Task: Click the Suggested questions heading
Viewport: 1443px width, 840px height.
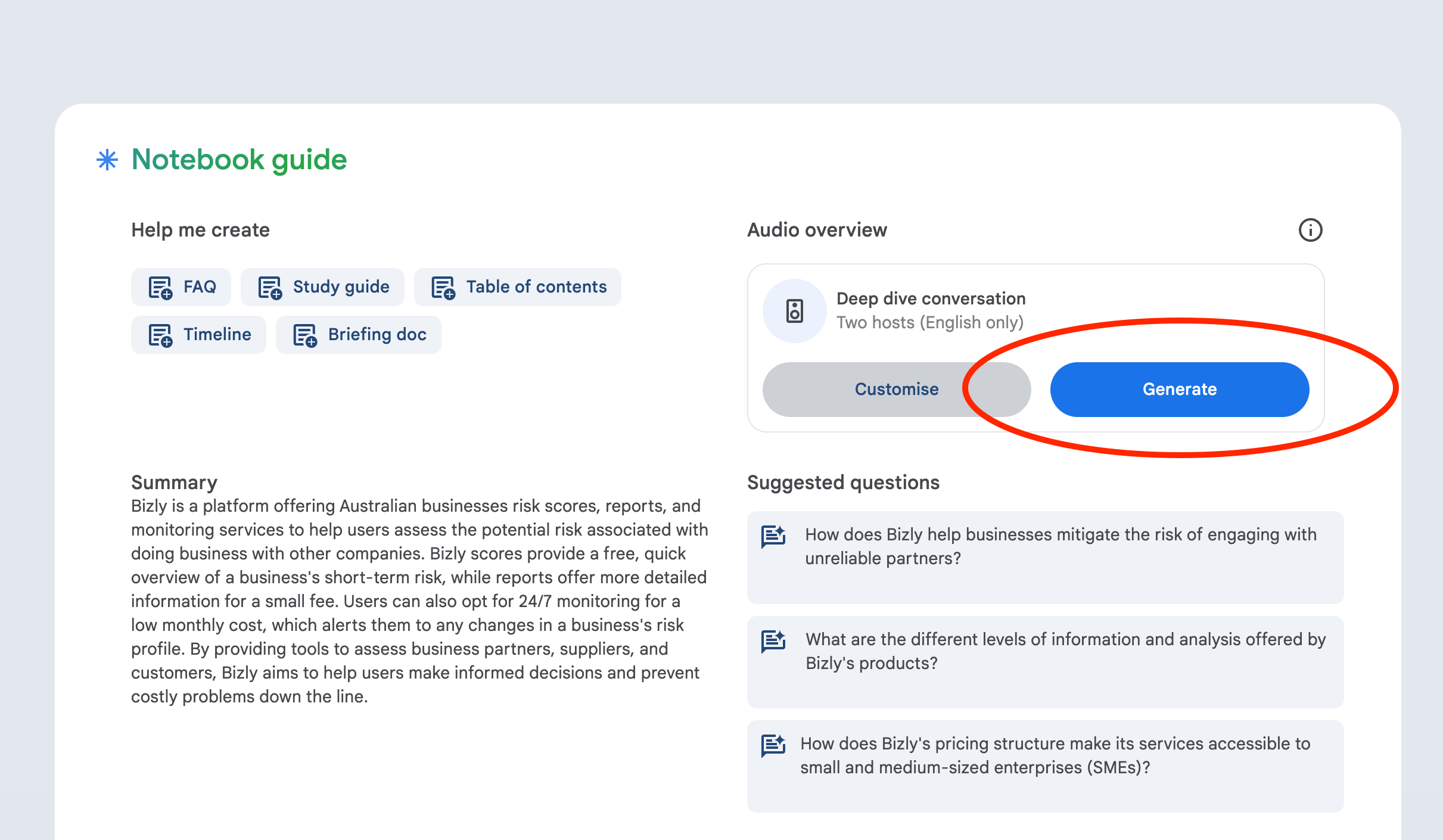Action: pos(843,482)
